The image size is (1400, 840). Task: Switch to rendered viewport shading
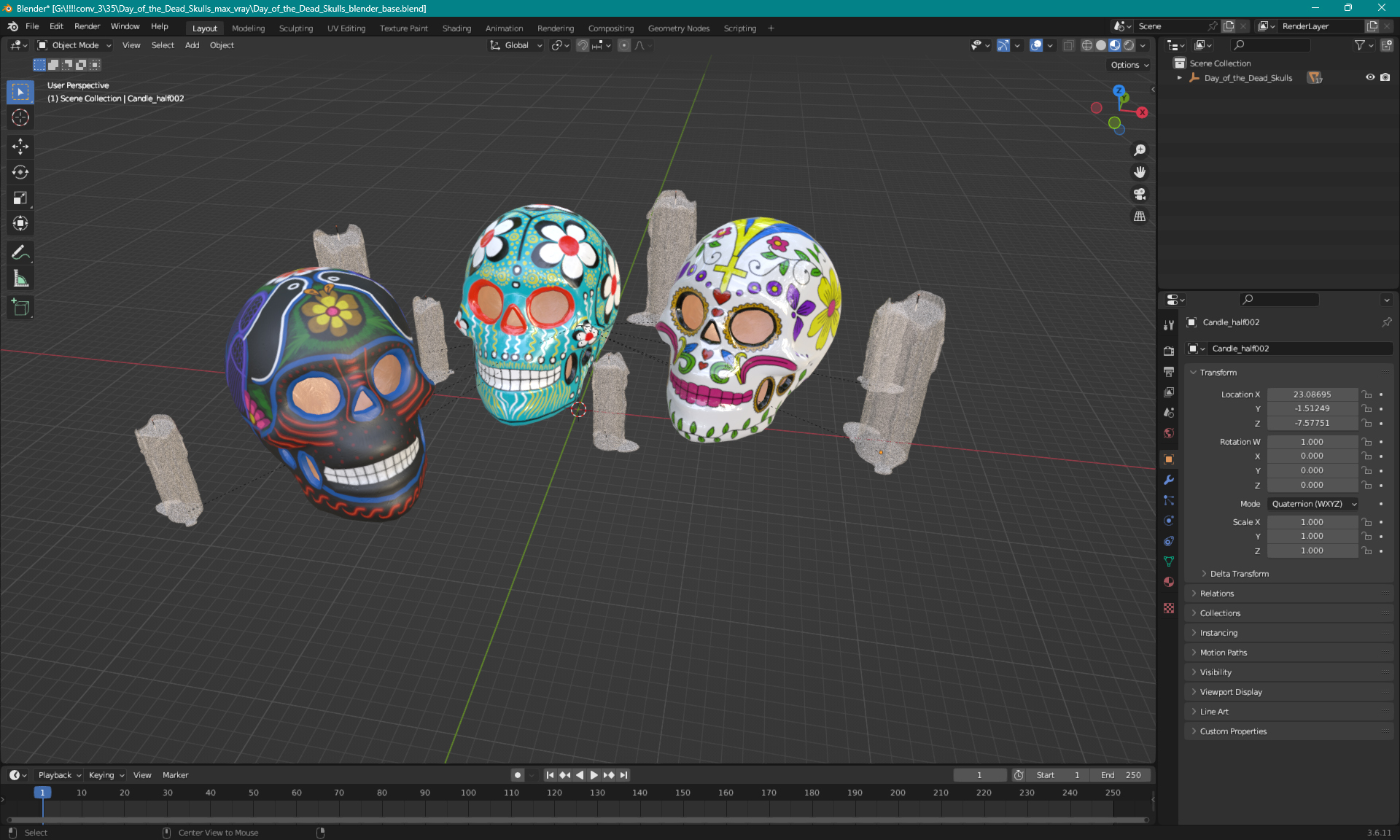(x=1129, y=45)
